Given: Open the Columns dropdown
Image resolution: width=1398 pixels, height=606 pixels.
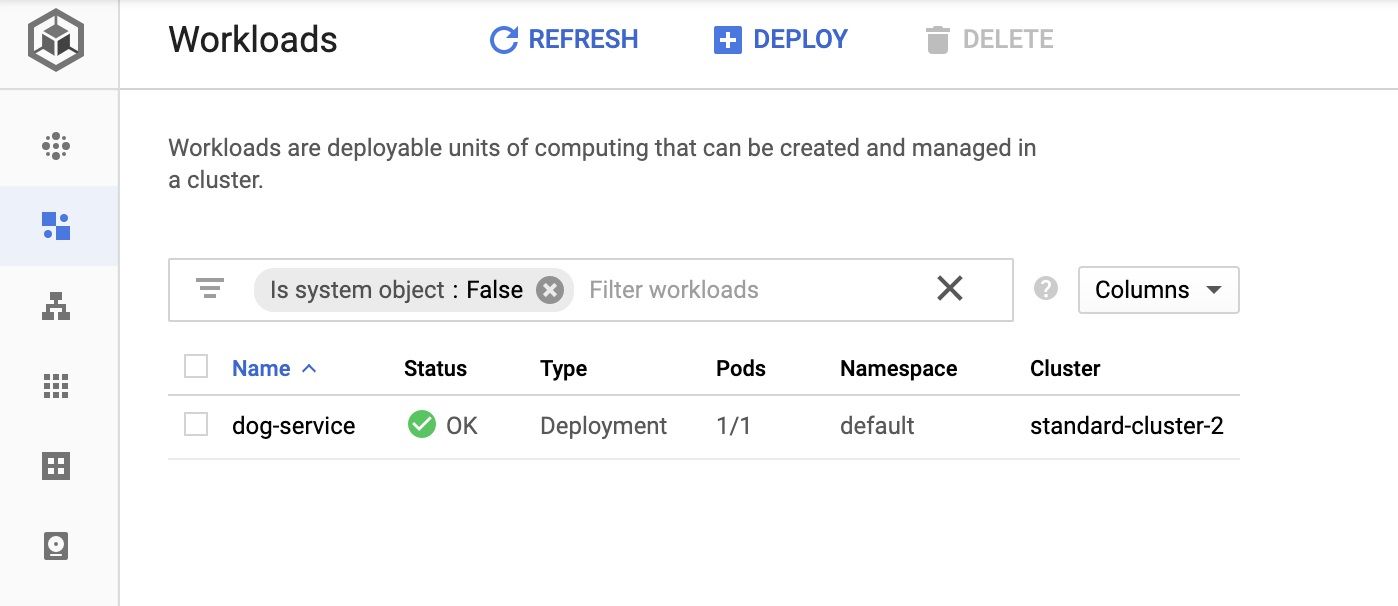Looking at the screenshot, I should 1157,289.
